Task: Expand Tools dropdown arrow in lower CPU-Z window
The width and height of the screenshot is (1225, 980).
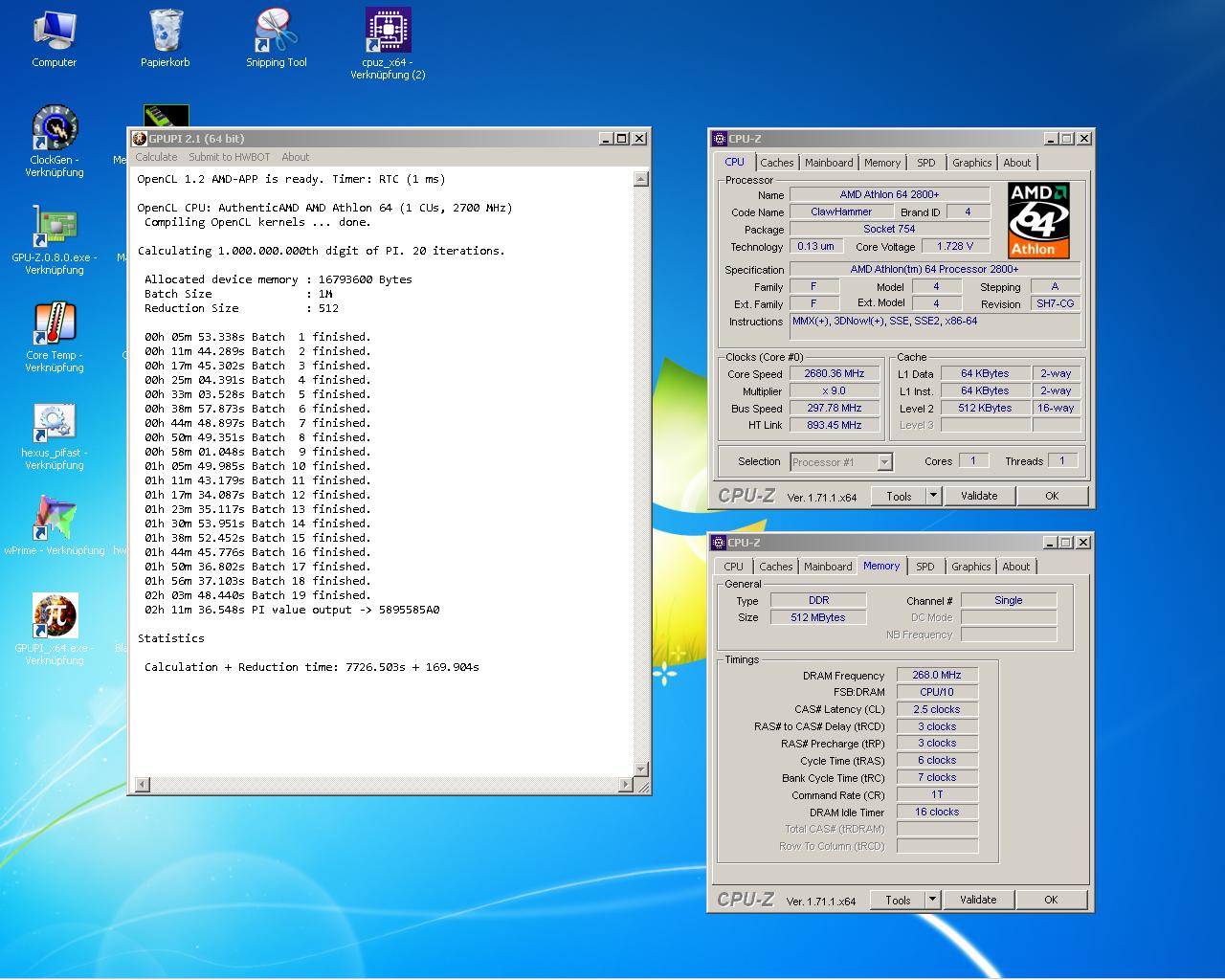Action: point(932,900)
